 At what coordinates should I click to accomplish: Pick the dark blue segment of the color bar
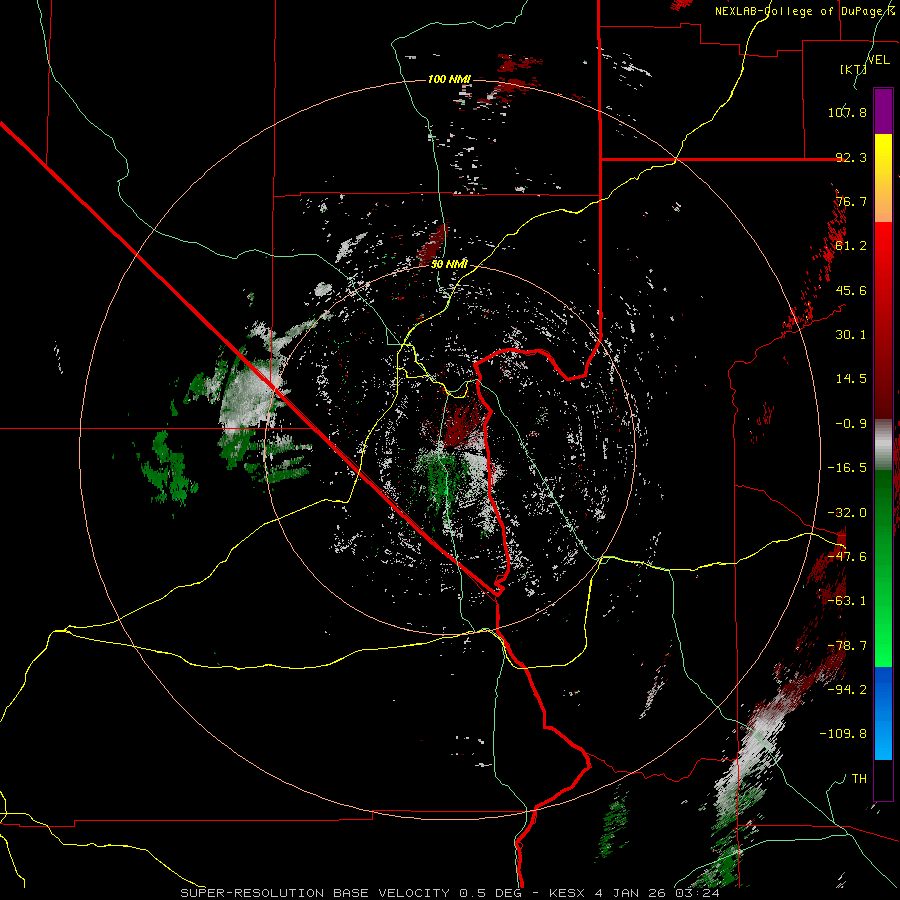point(883,689)
